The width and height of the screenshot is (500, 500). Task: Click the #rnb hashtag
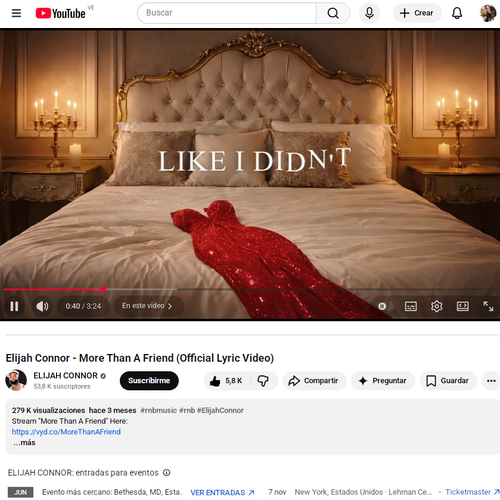tap(187, 410)
